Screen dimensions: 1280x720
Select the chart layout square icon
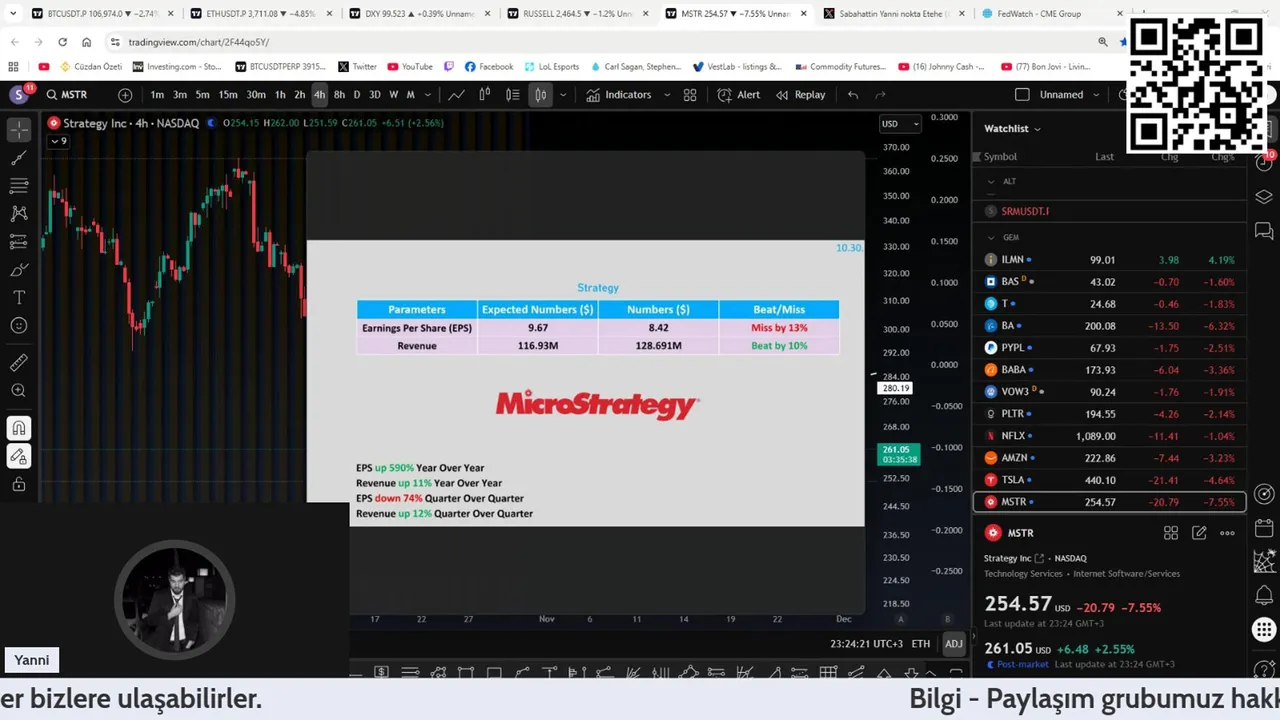click(1022, 95)
